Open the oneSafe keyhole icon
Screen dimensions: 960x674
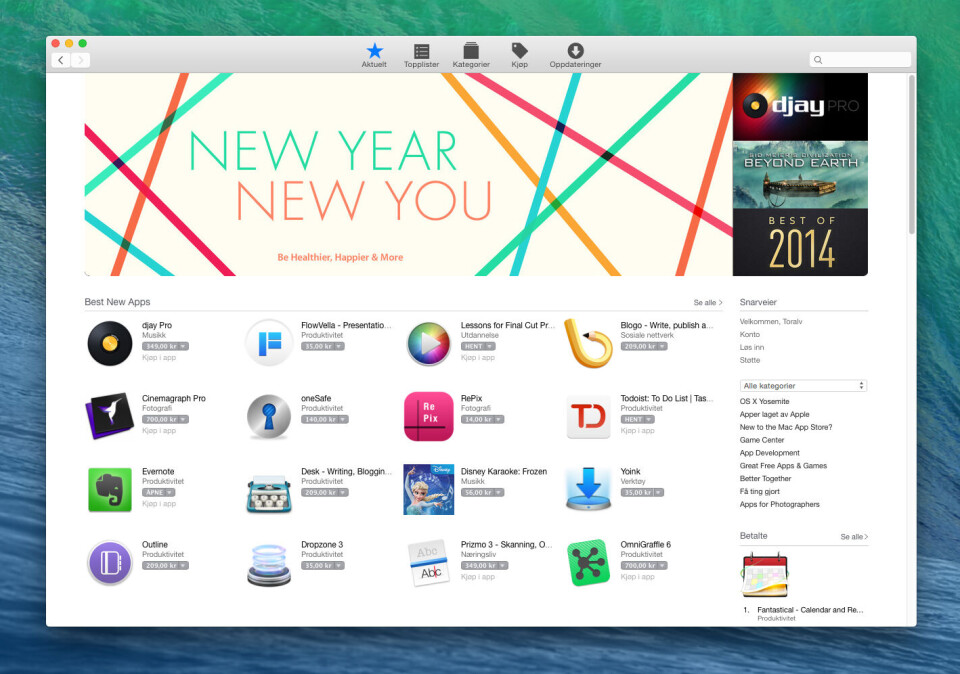tap(269, 416)
